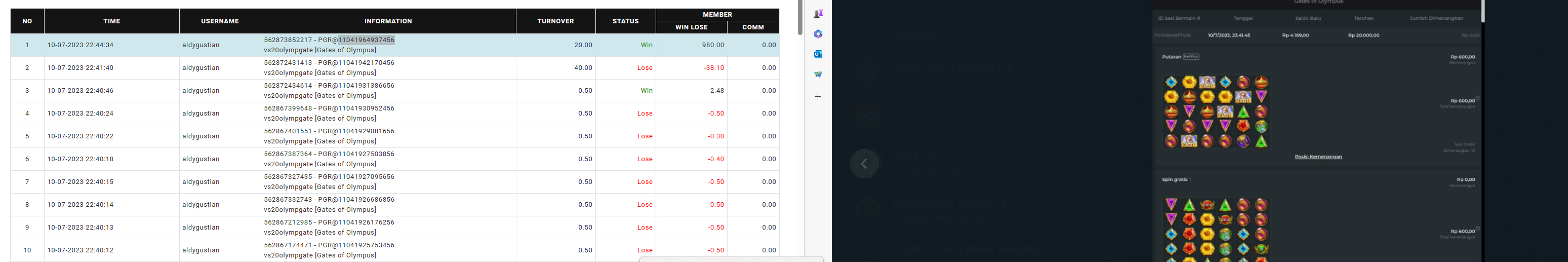Click the time 10-07-2023 22:40:18
The height and width of the screenshot is (262, 1568).
[81, 159]
